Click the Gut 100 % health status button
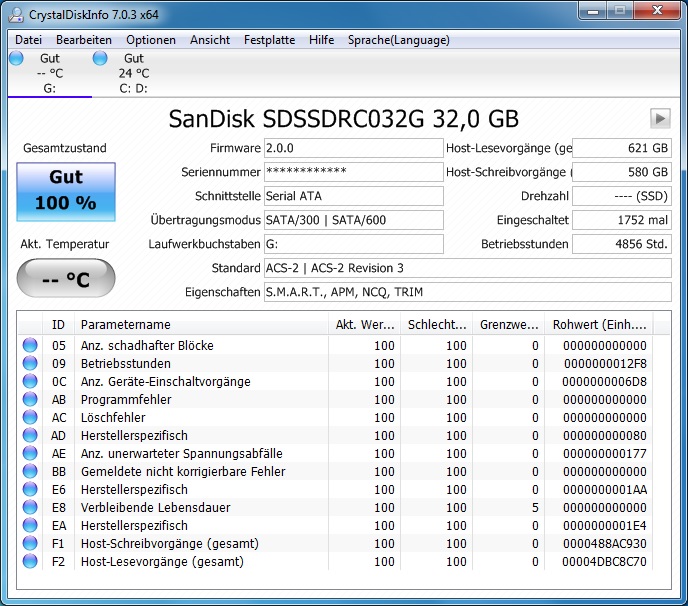Viewport: 688px width, 606px height. (x=66, y=192)
